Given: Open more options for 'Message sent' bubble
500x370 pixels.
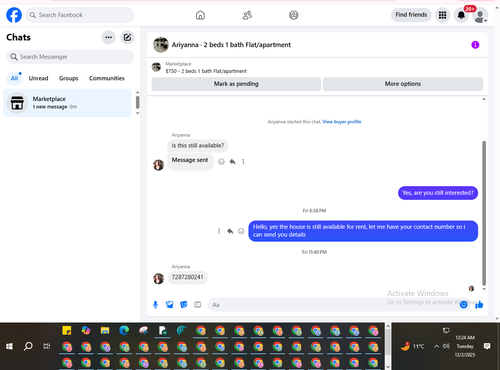Looking at the screenshot, I should (243, 162).
